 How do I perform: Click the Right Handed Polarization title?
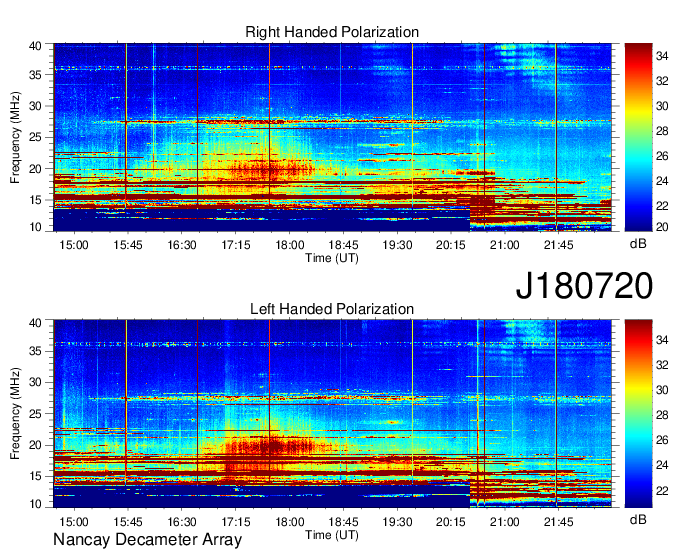click(332, 32)
